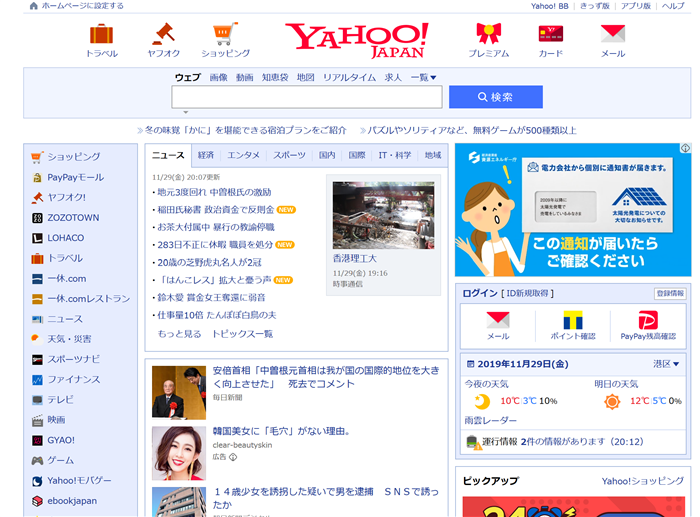Open the Shopping cart icon in header

(x=225, y=34)
